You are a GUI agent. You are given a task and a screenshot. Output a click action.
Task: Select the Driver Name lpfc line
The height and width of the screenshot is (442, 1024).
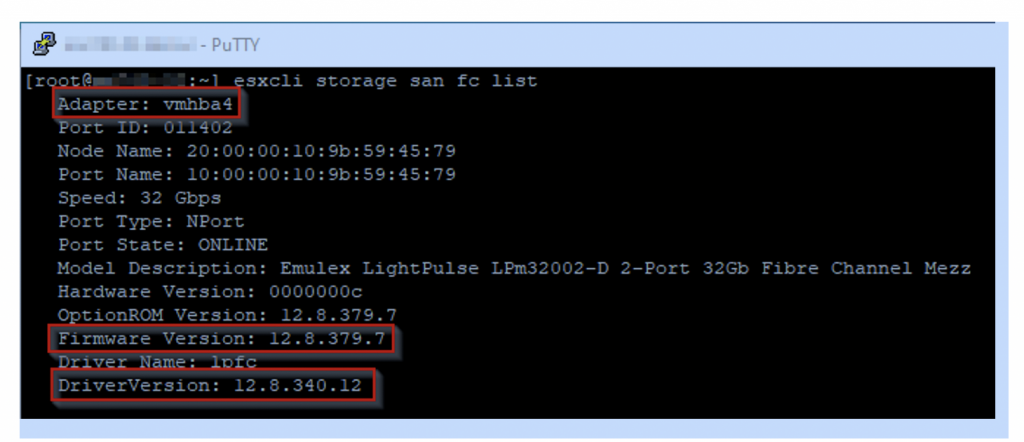click(157, 362)
